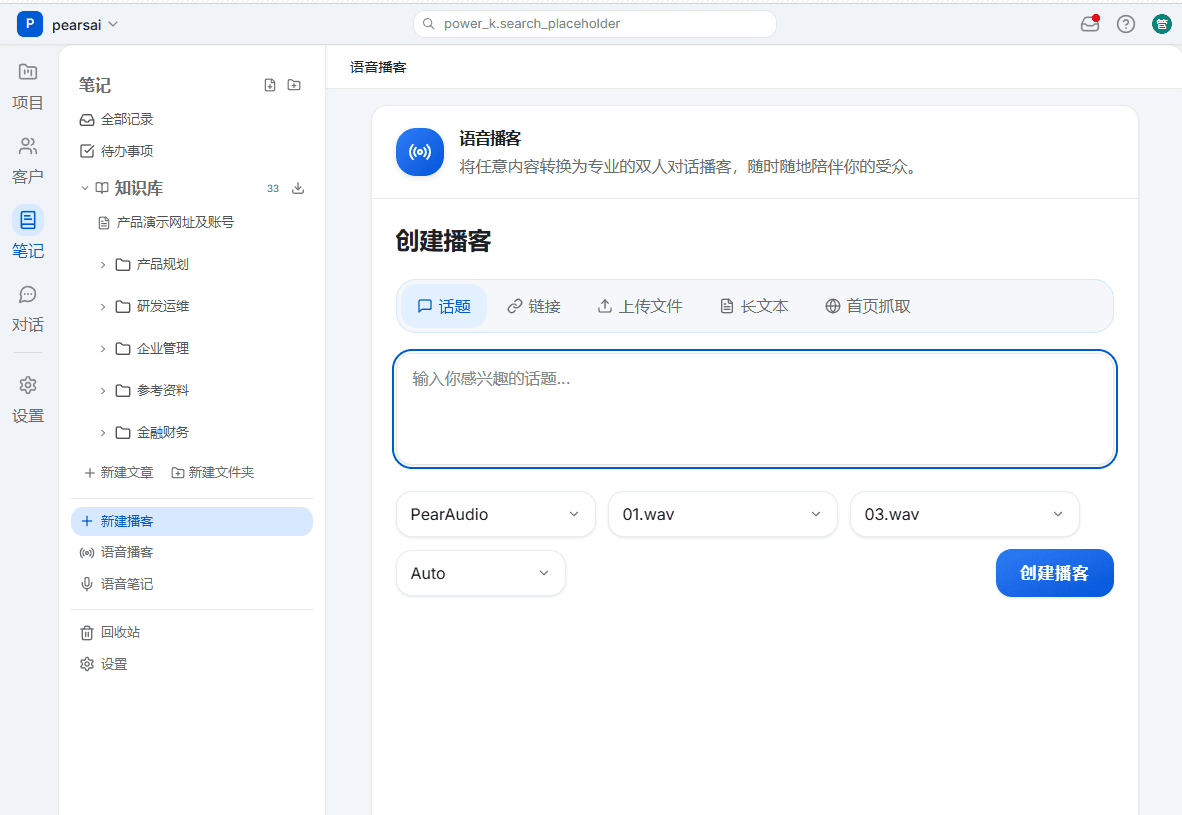This screenshot has height=815, width=1182.
Task: Collapse the 知识库 tree section
Action: (85, 188)
